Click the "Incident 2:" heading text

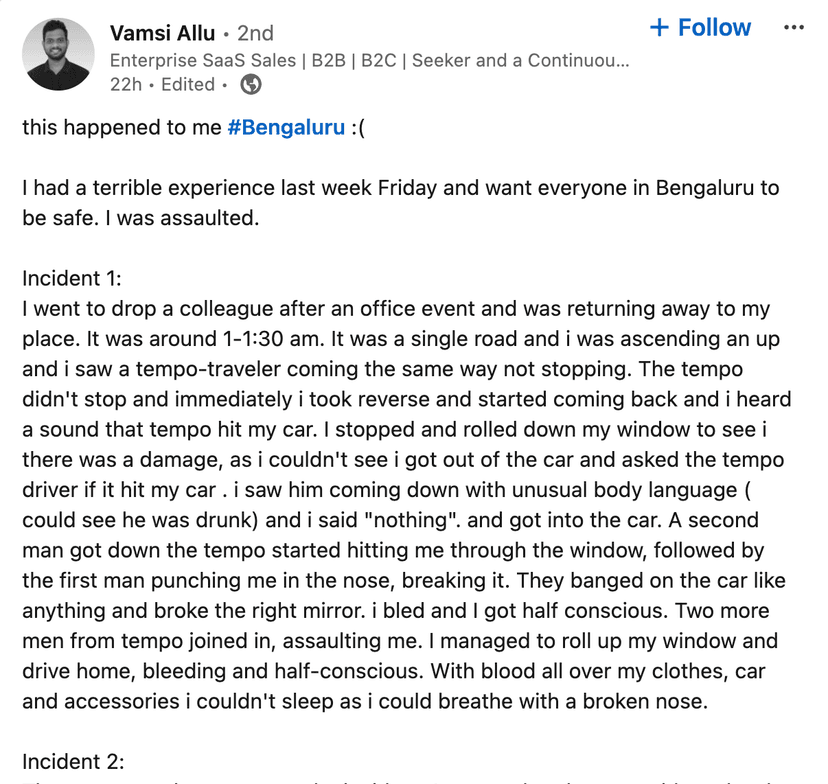(x=73, y=761)
